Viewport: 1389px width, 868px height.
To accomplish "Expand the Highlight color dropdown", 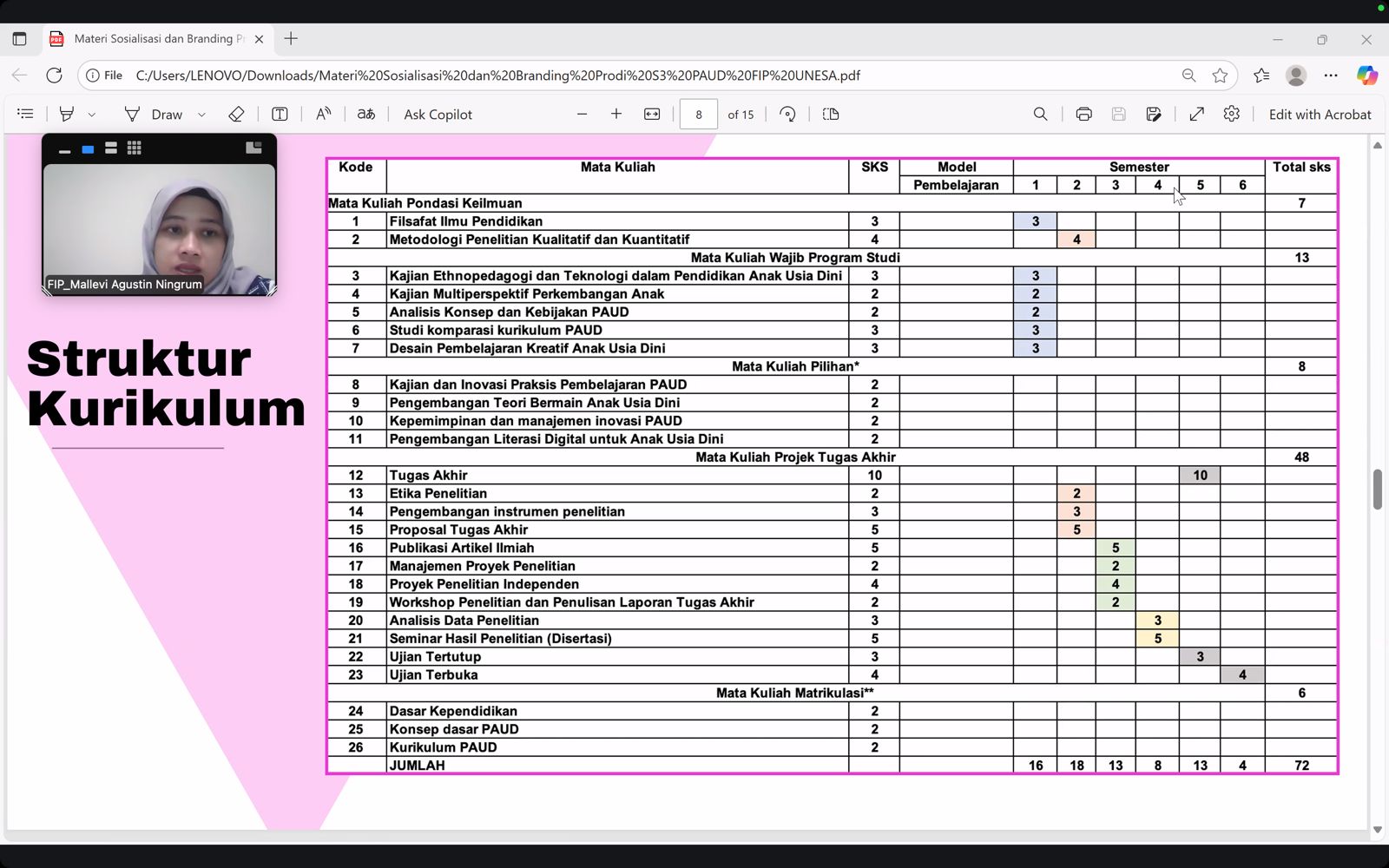I will point(92,114).
